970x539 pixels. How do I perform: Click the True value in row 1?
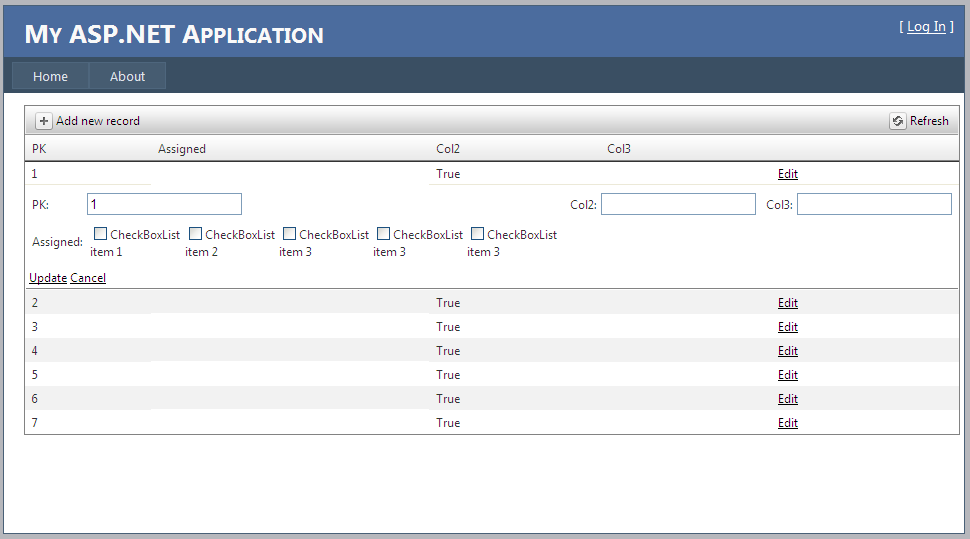tap(448, 174)
